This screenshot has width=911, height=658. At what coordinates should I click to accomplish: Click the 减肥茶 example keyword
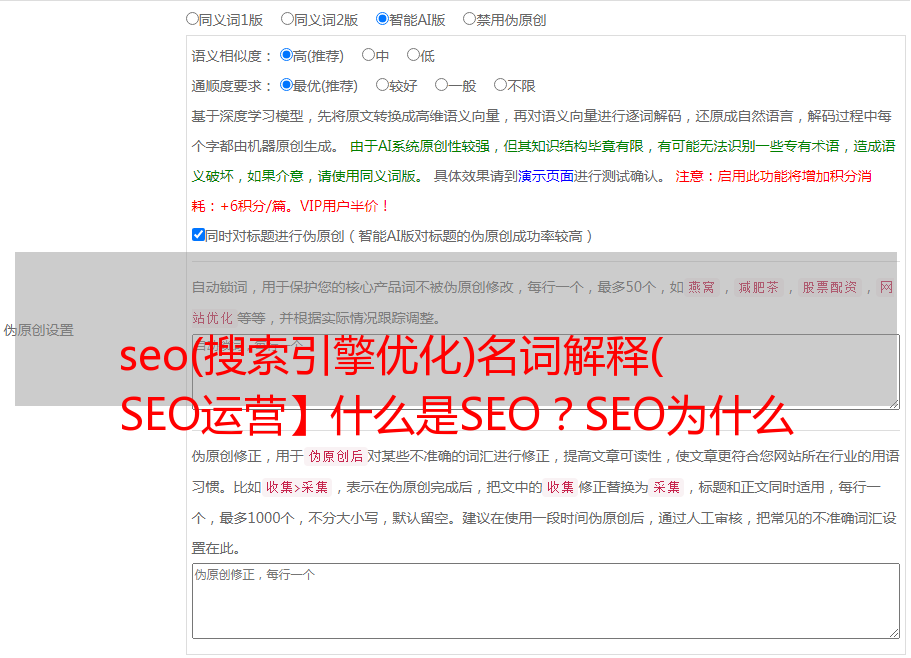click(x=758, y=287)
